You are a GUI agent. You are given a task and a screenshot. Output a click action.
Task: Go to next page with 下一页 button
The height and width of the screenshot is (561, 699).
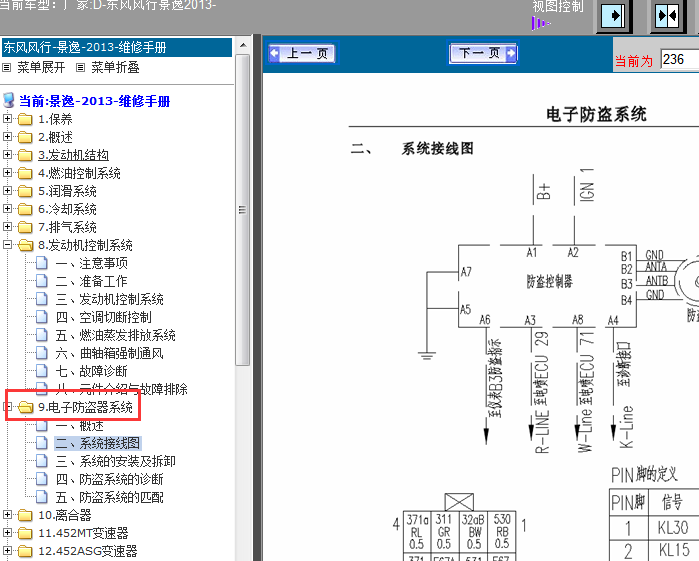tap(483, 54)
